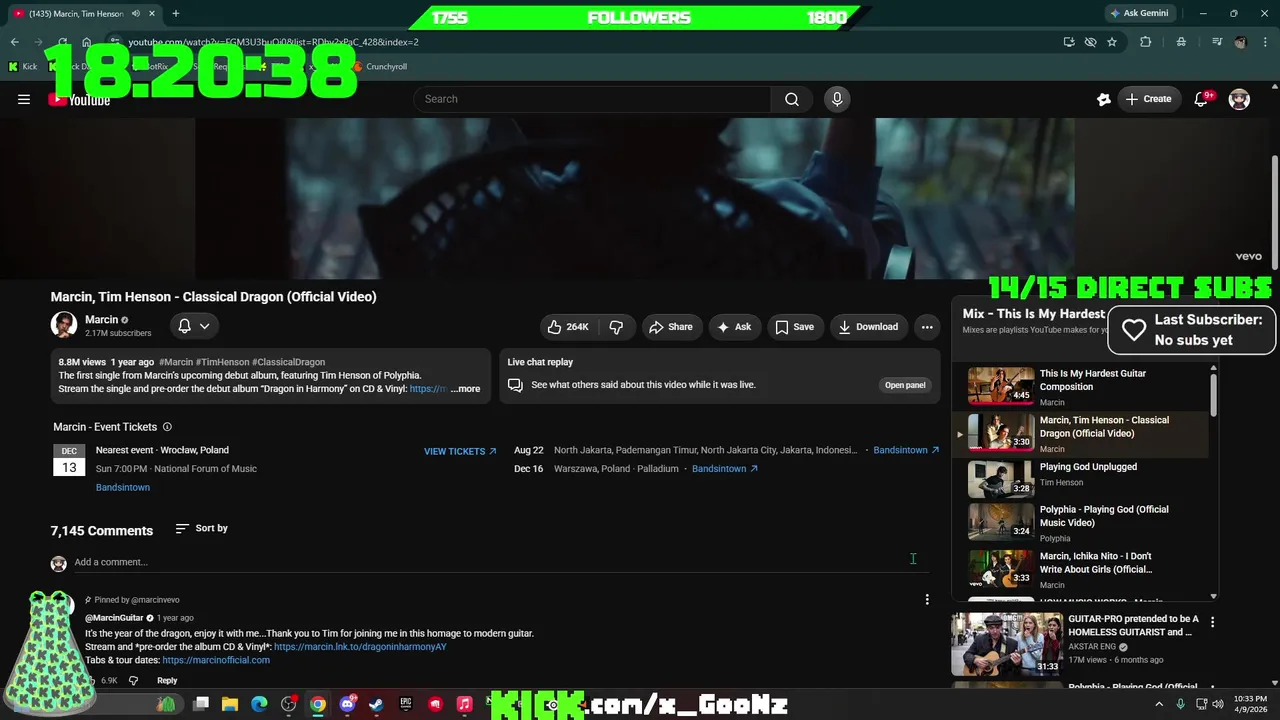Open a new Chrome tab
This screenshot has height=720, width=1280.
[175, 13]
